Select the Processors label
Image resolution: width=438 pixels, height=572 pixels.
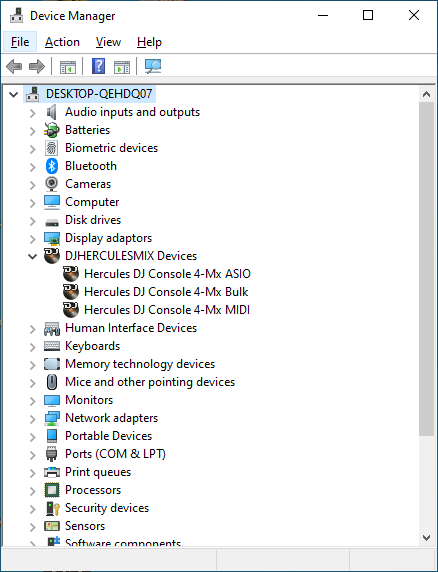click(x=93, y=490)
